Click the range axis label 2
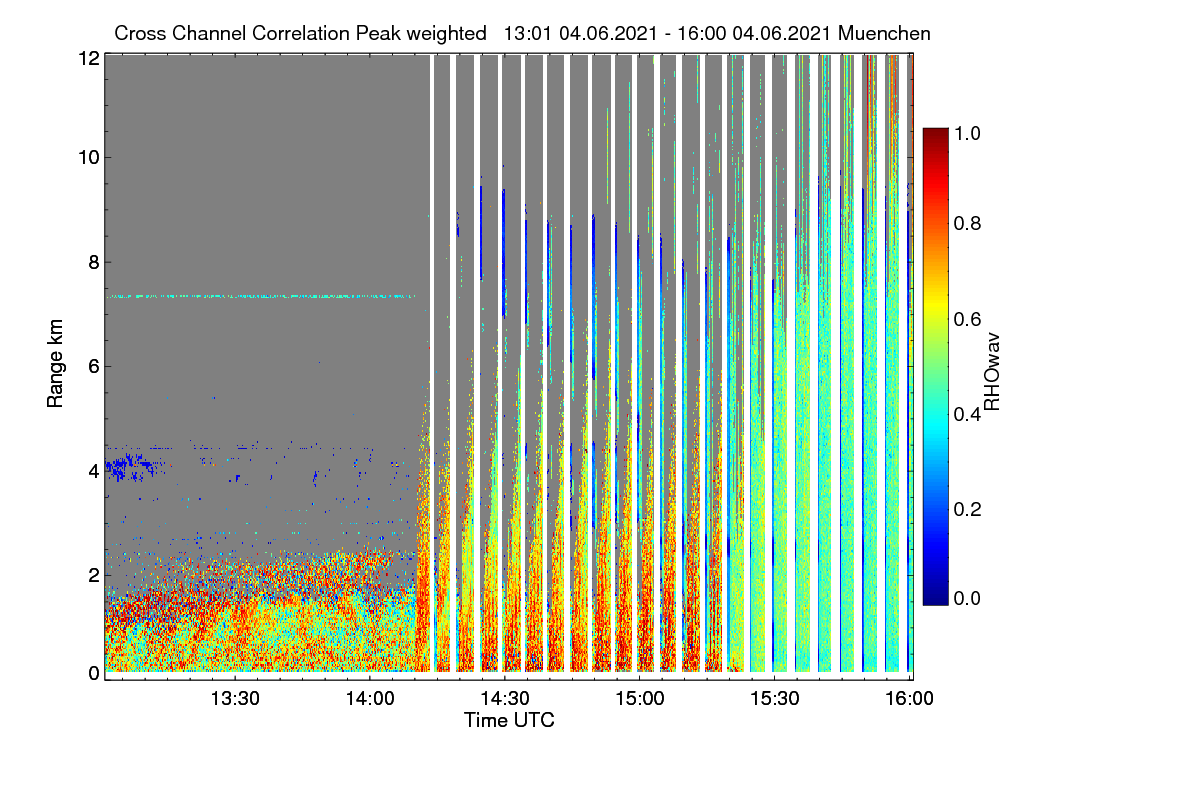 93,575
